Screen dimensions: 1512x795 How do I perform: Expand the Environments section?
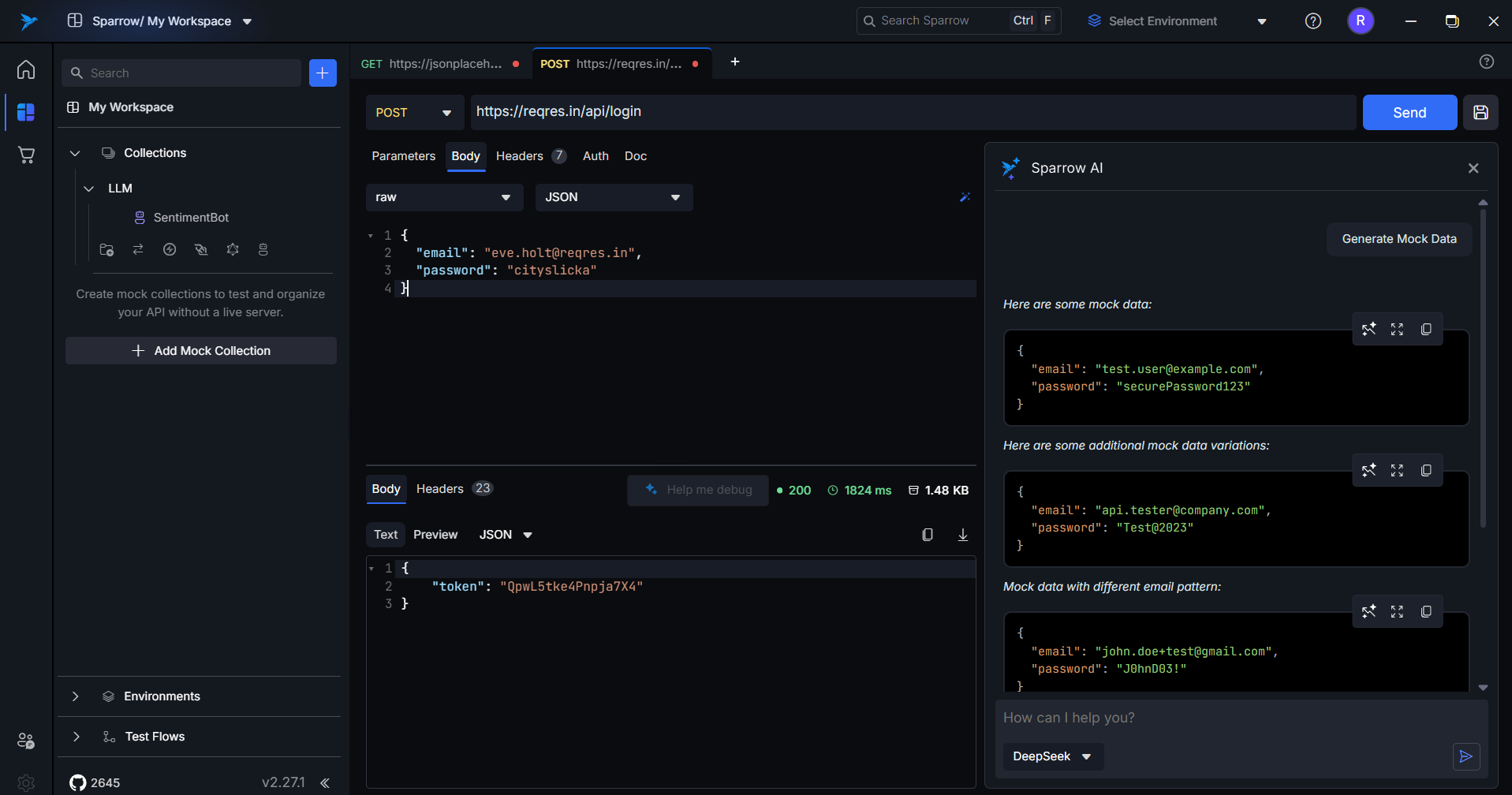[75, 696]
